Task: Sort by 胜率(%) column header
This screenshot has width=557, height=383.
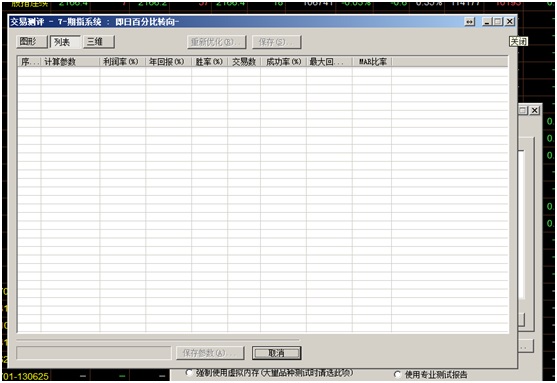Action: (x=210, y=62)
